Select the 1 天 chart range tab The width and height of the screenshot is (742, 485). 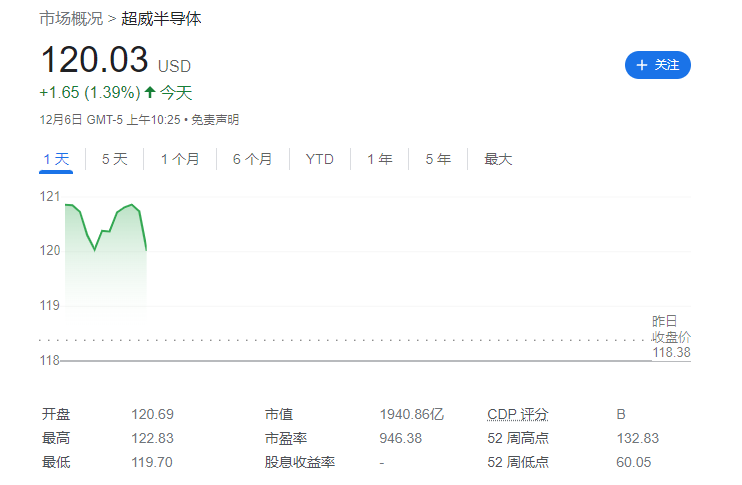click(56, 159)
